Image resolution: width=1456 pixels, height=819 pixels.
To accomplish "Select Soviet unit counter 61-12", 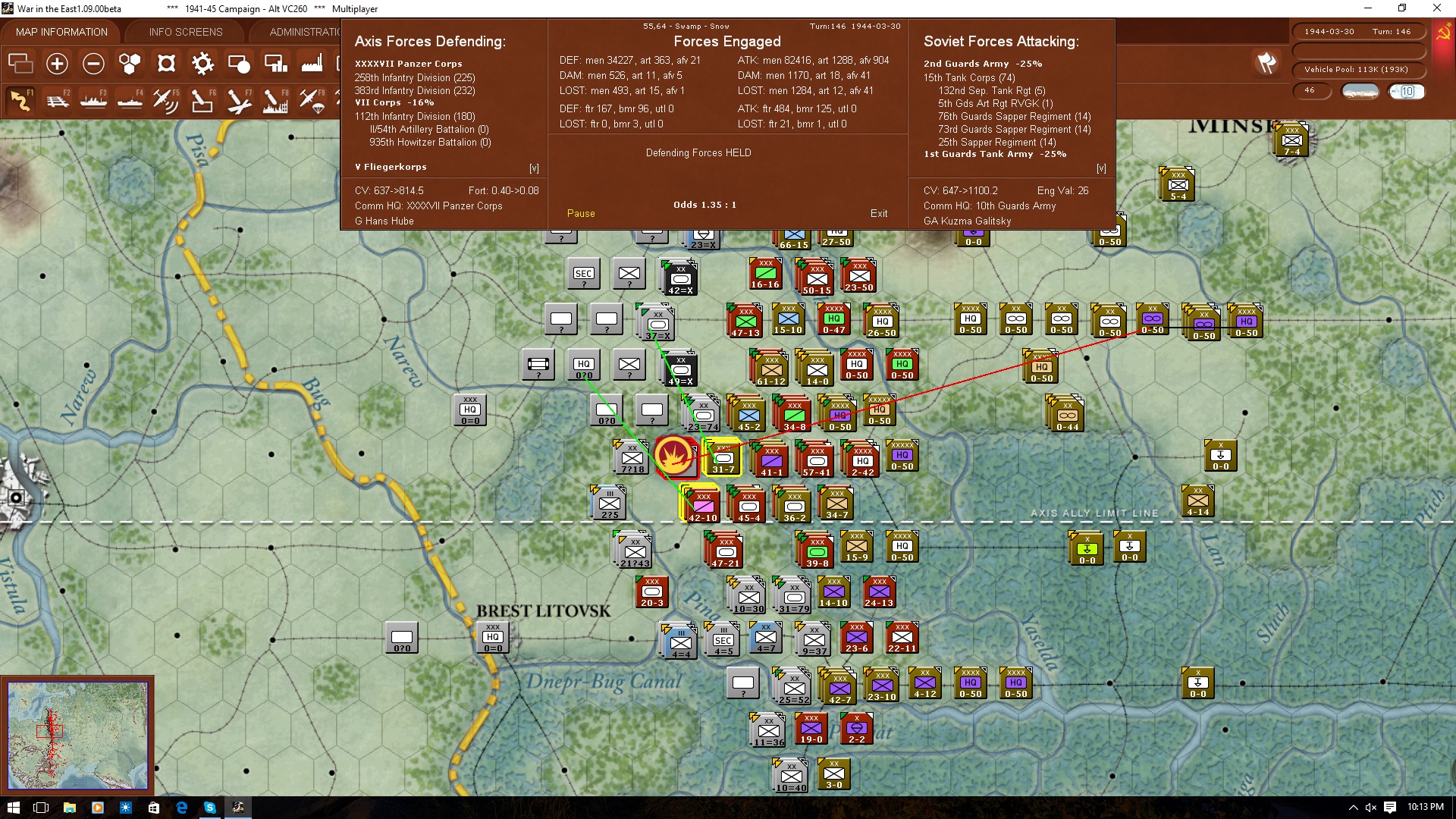I will pos(771,369).
